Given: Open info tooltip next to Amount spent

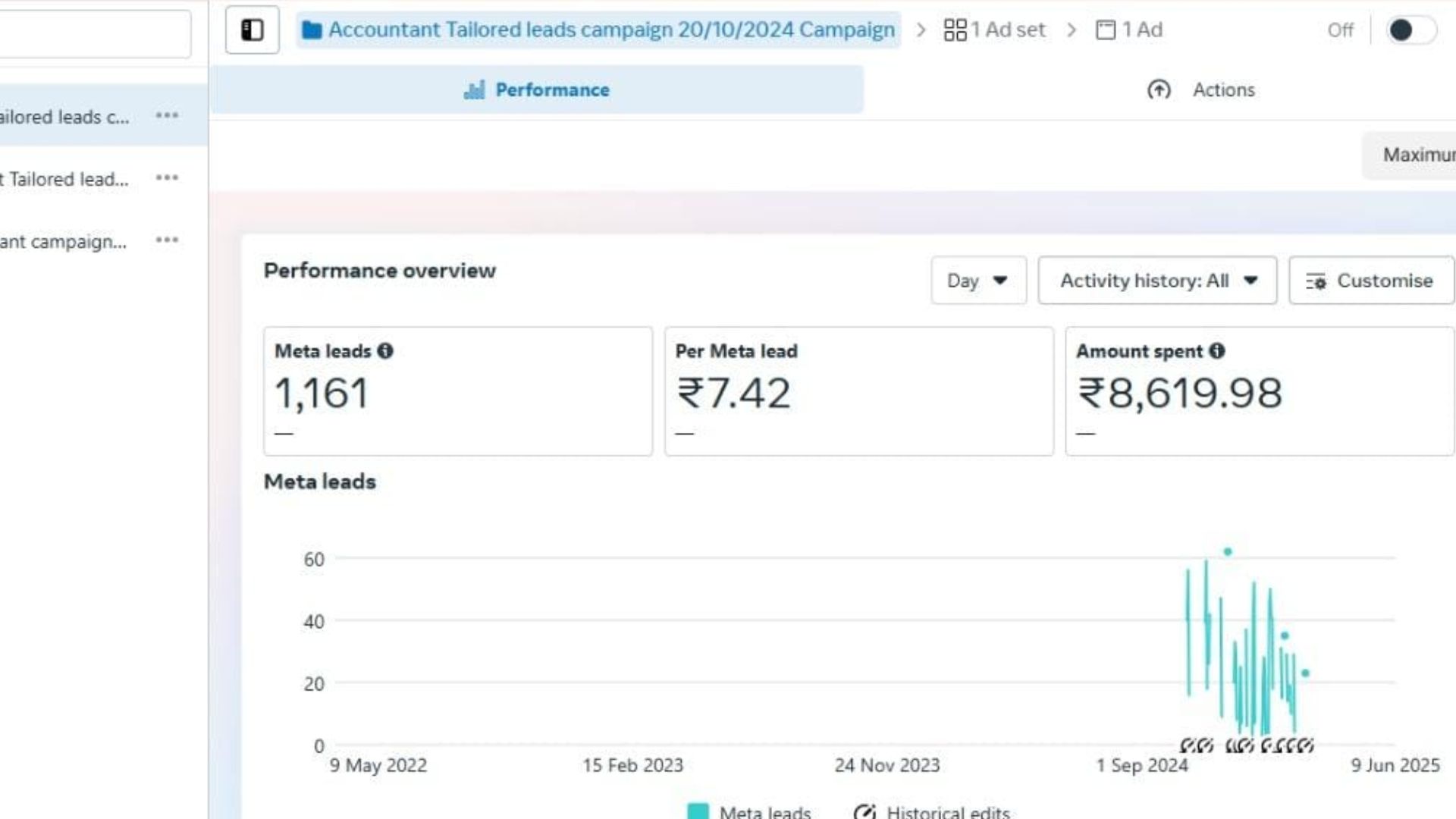Looking at the screenshot, I should point(1217,351).
